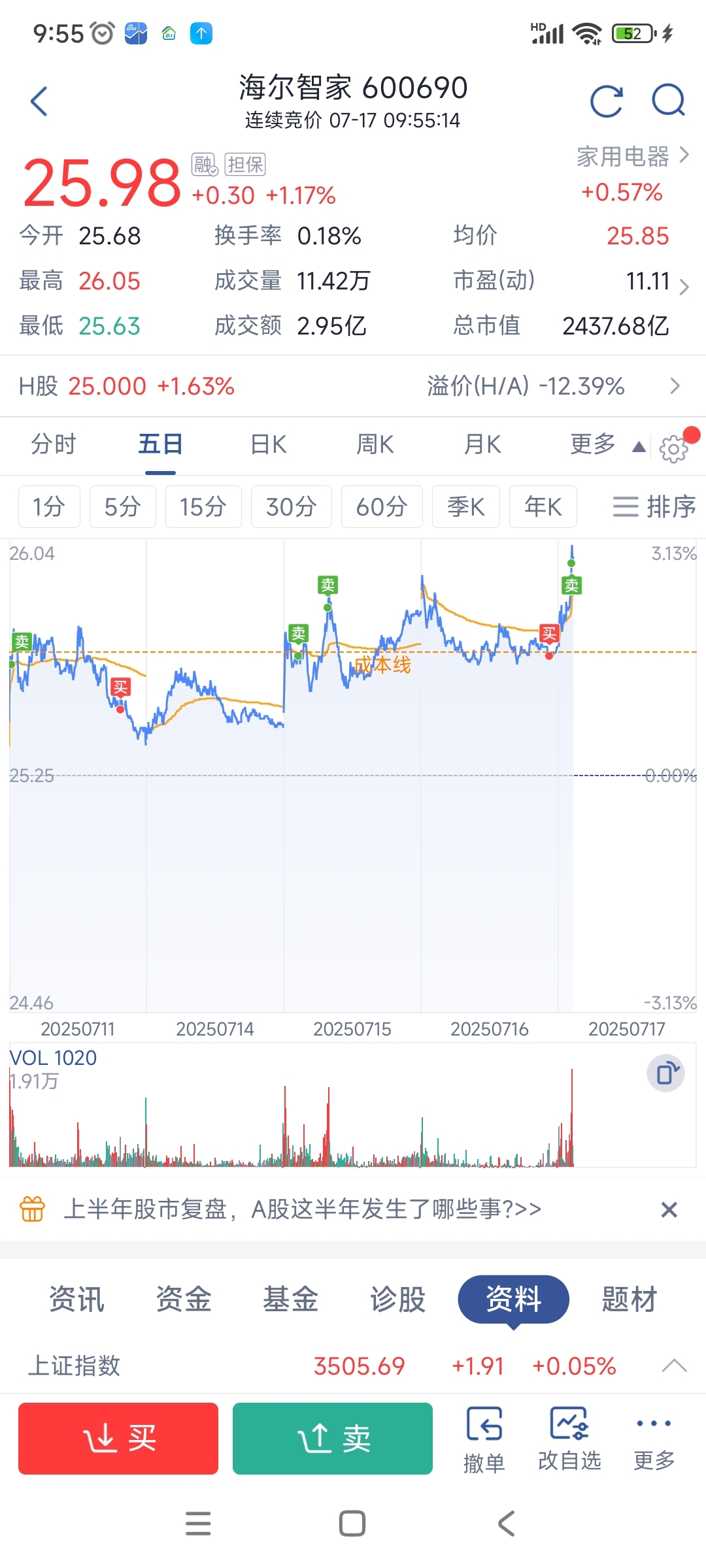Select the 年K interval option

pyautogui.click(x=543, y=506)
